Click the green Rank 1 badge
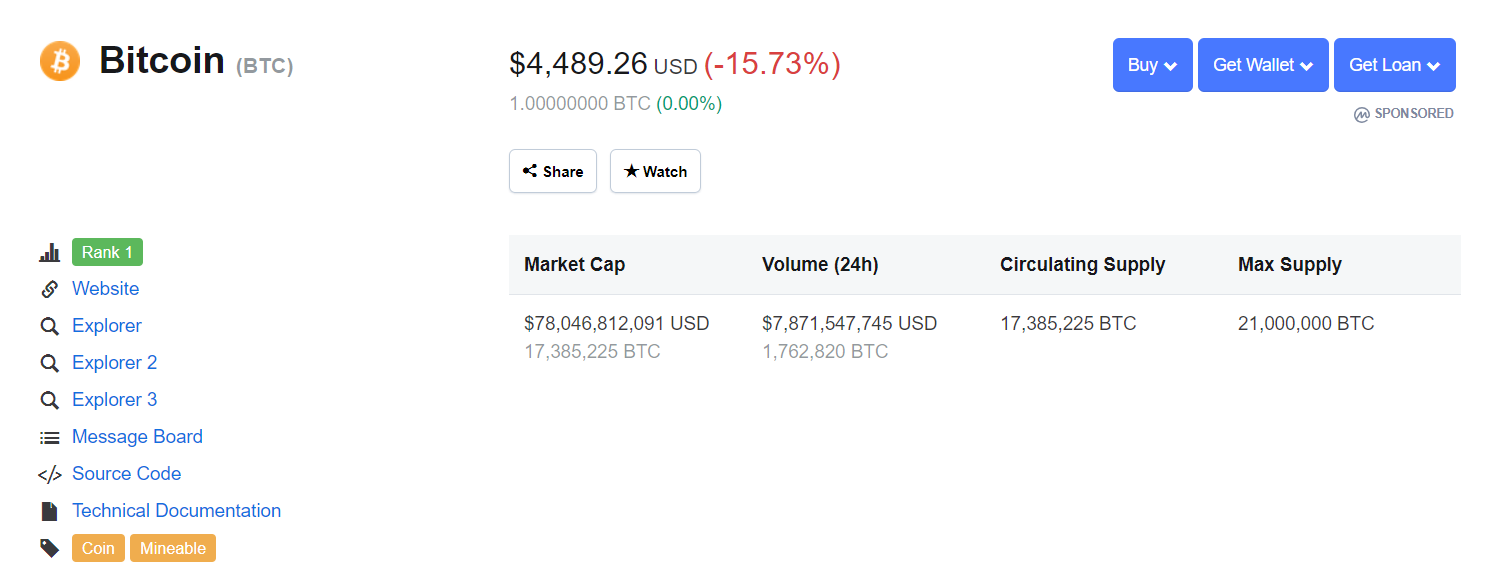Image resolution: width=1501 pixels, height=586 pixels. [107, 252]
